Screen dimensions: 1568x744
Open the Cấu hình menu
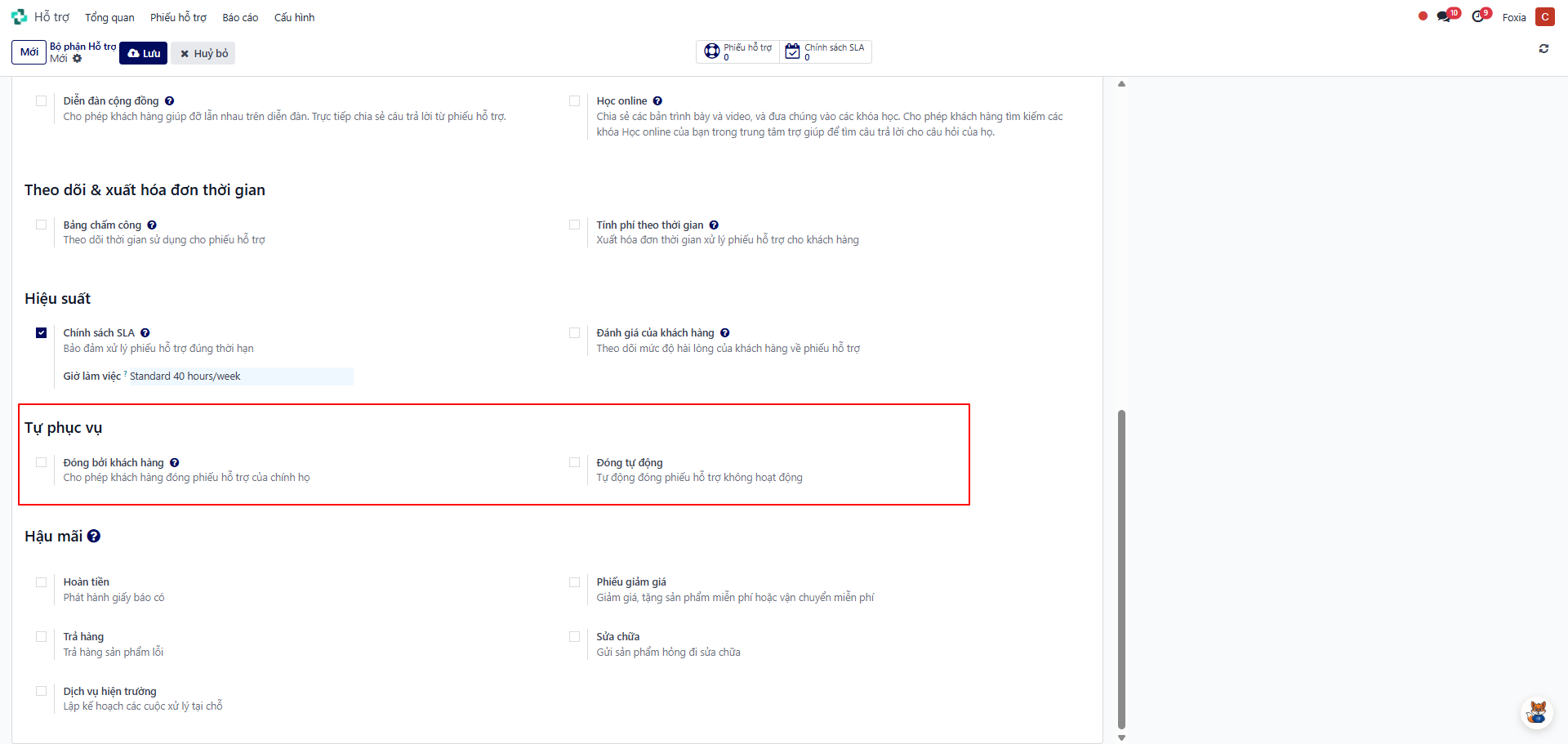pyautogui.click(x=294, y=17)
